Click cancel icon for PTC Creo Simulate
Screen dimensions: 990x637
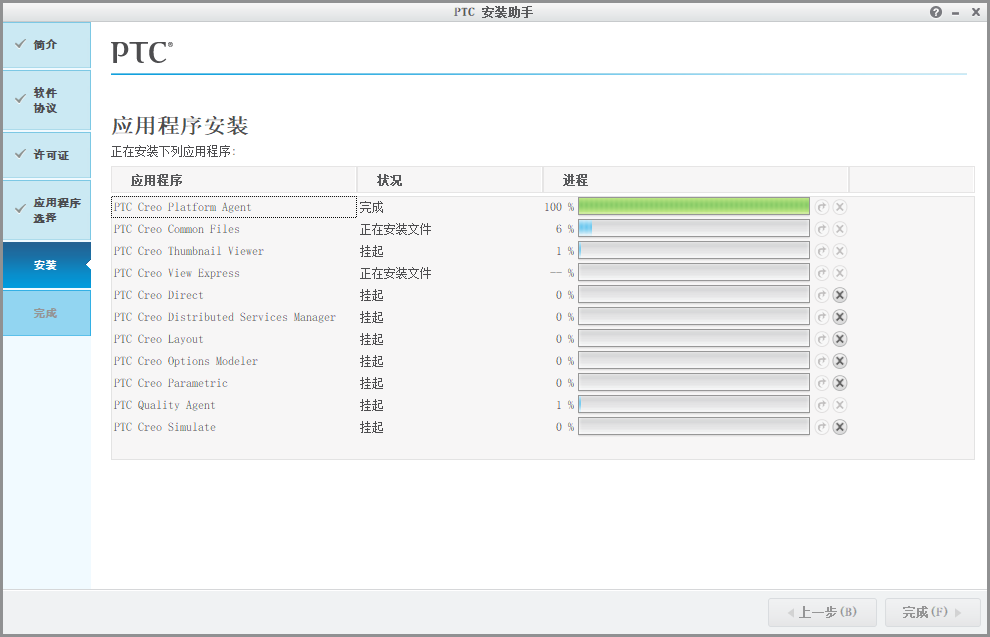point(839,427)
